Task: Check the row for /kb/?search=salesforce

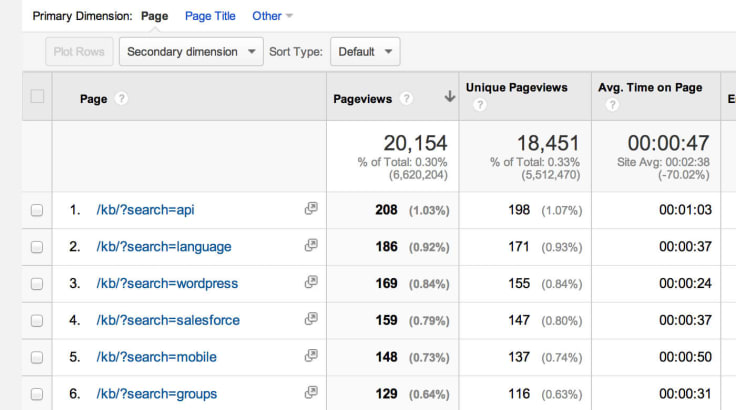Action: tap(37, 321)
